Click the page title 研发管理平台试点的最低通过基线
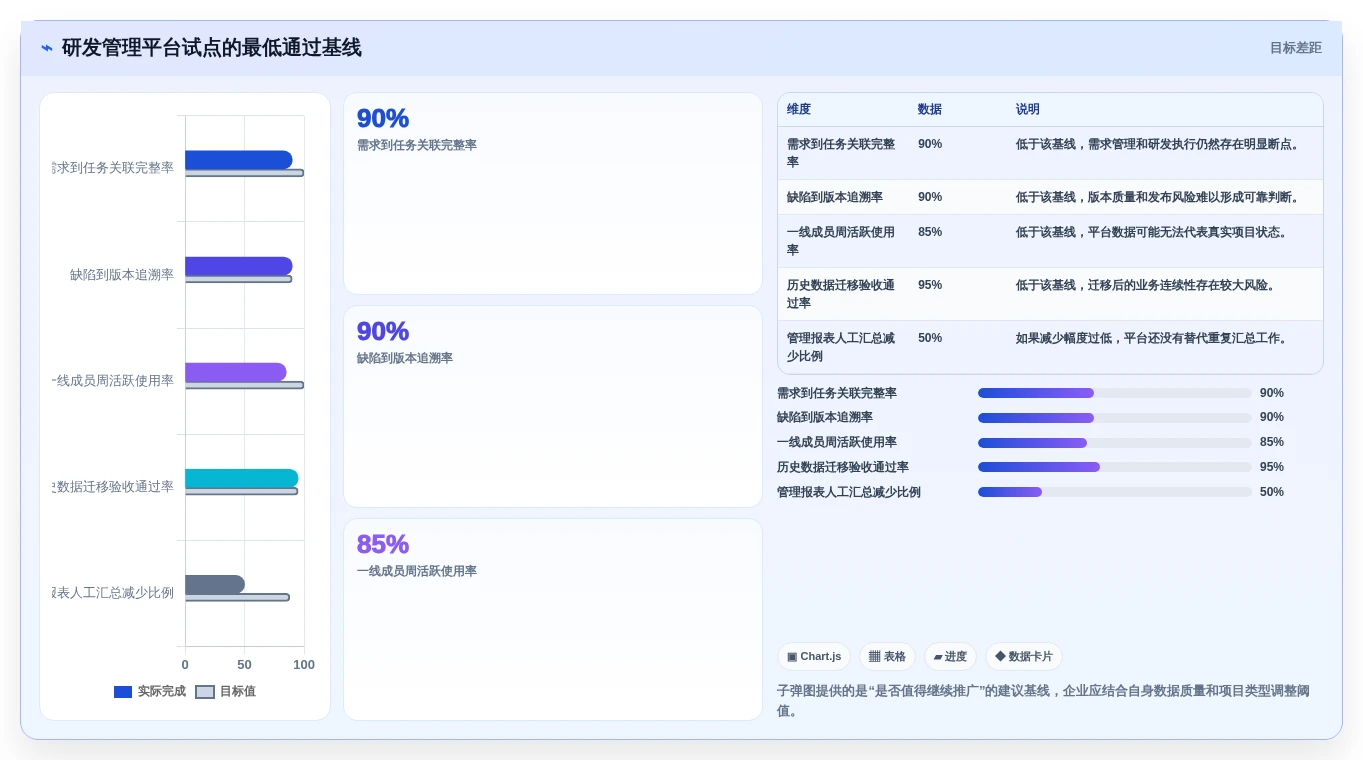The width and height of the screenshot is (1363, 760). (212, 48)
